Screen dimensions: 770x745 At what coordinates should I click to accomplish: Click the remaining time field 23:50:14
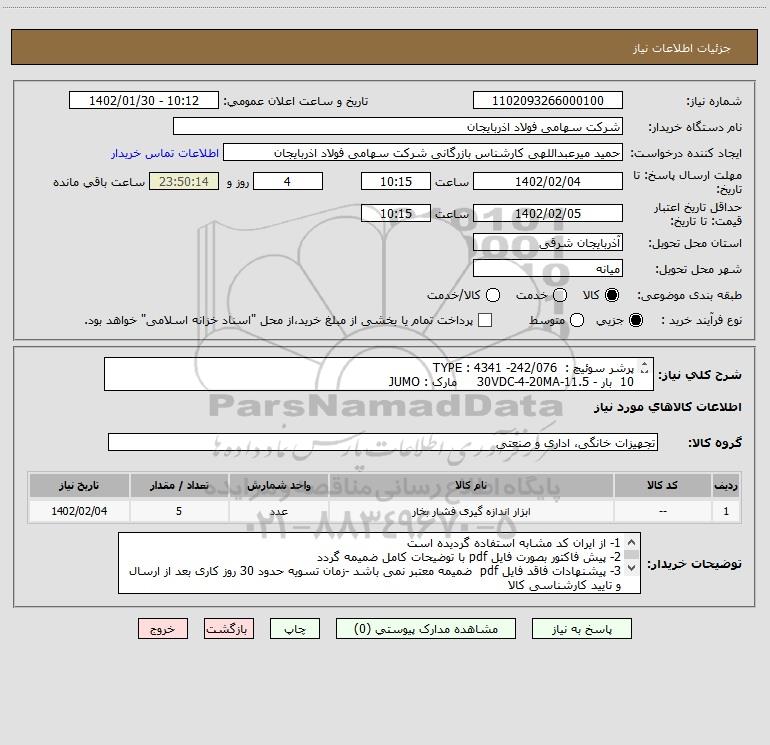(x=184, y=181)
